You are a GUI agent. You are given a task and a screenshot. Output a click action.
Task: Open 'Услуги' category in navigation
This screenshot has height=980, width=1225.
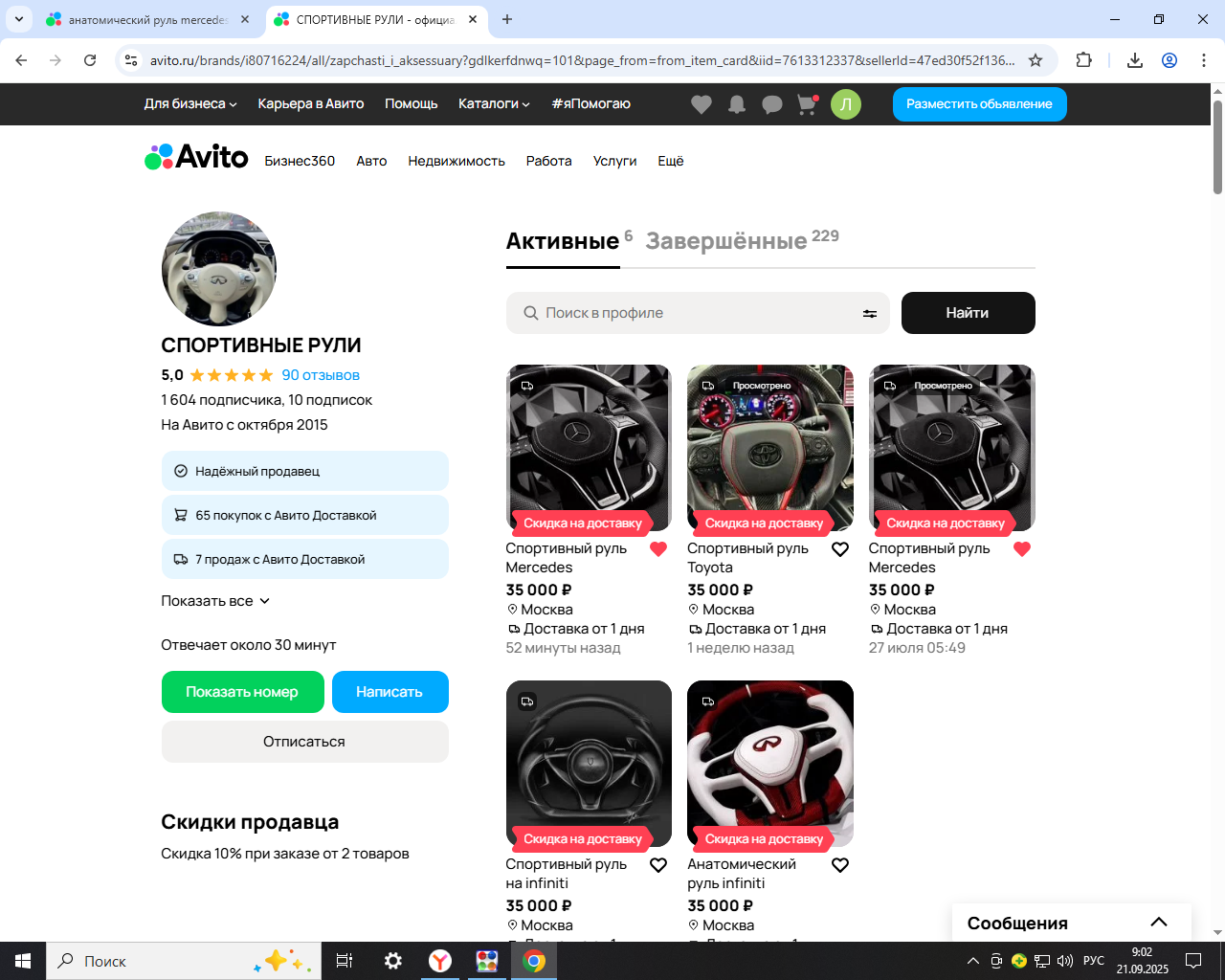614,161
